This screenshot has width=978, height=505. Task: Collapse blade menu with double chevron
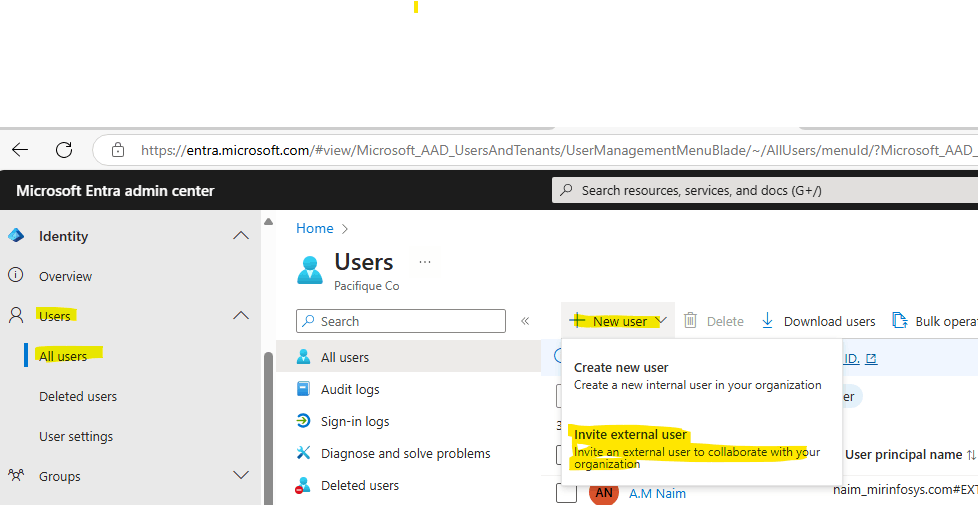(x=525, y=321)
